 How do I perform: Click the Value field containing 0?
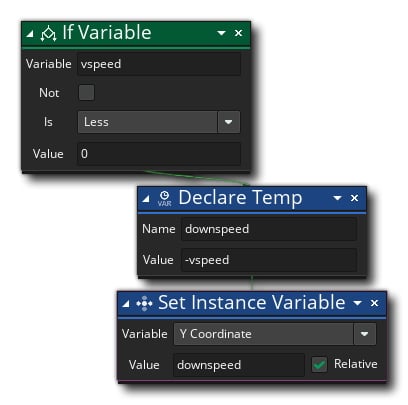pos(159,154)
